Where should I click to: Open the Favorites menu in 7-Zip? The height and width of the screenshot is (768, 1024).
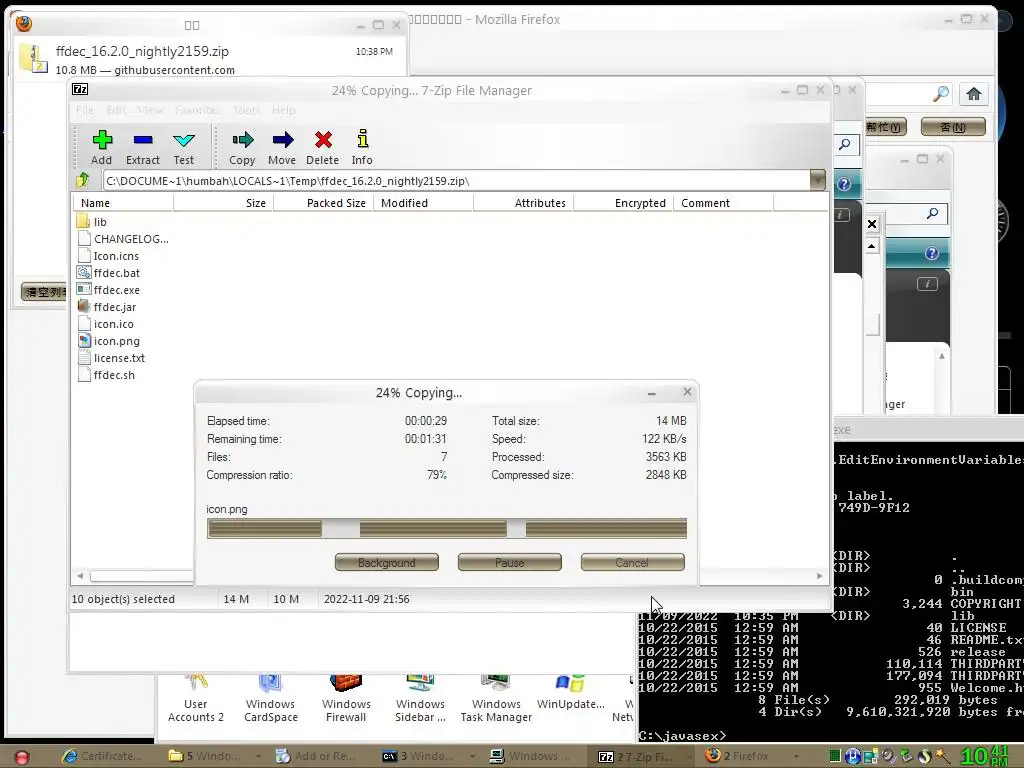[197, 110]
